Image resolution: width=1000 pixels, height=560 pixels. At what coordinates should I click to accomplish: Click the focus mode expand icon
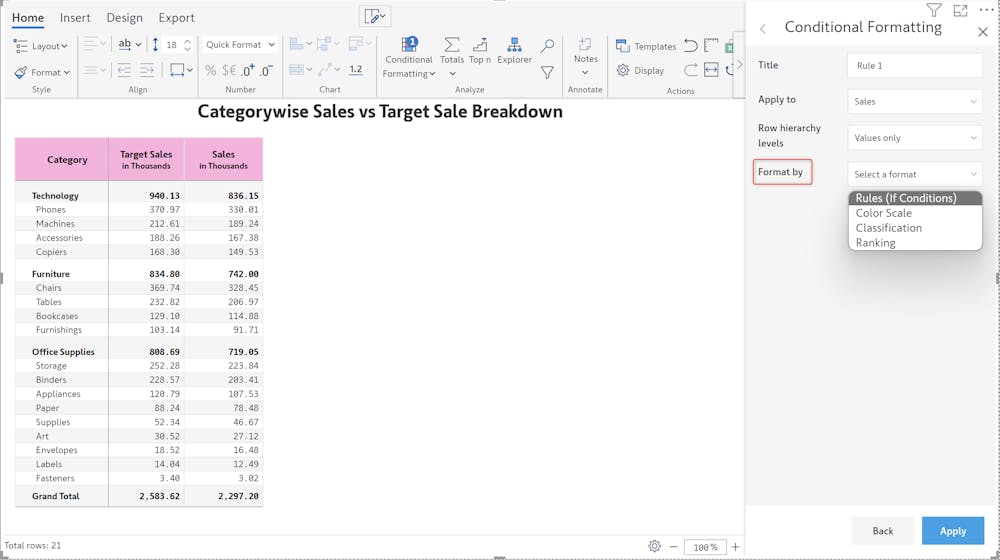[x=960, y=10]
